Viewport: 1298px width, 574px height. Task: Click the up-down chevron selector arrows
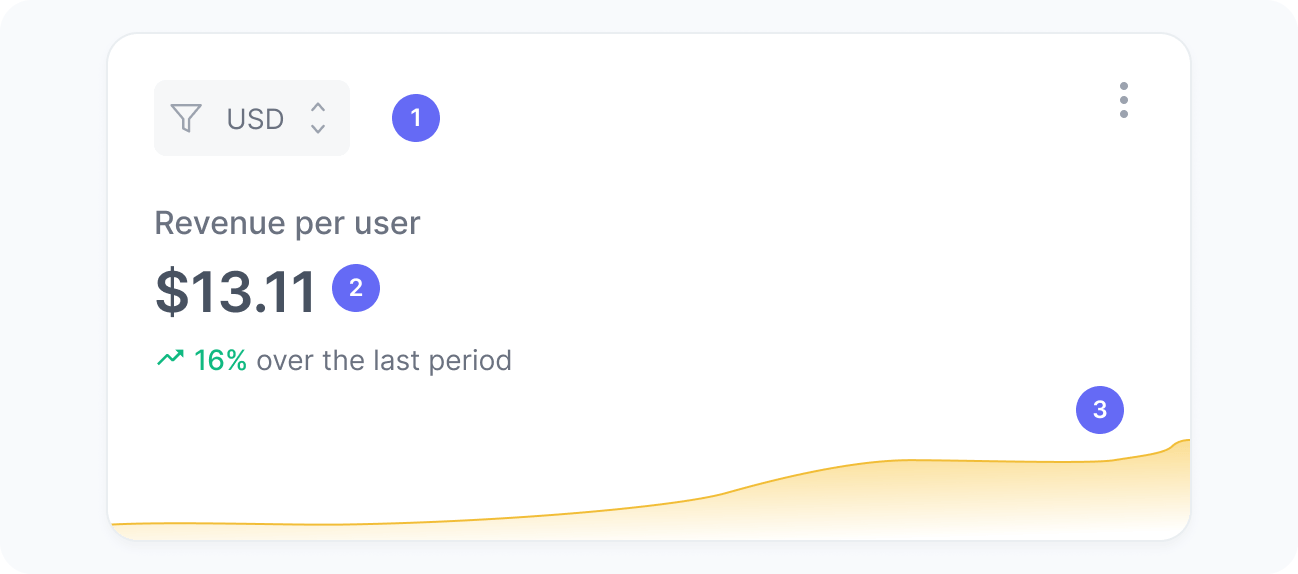point(318,118)
